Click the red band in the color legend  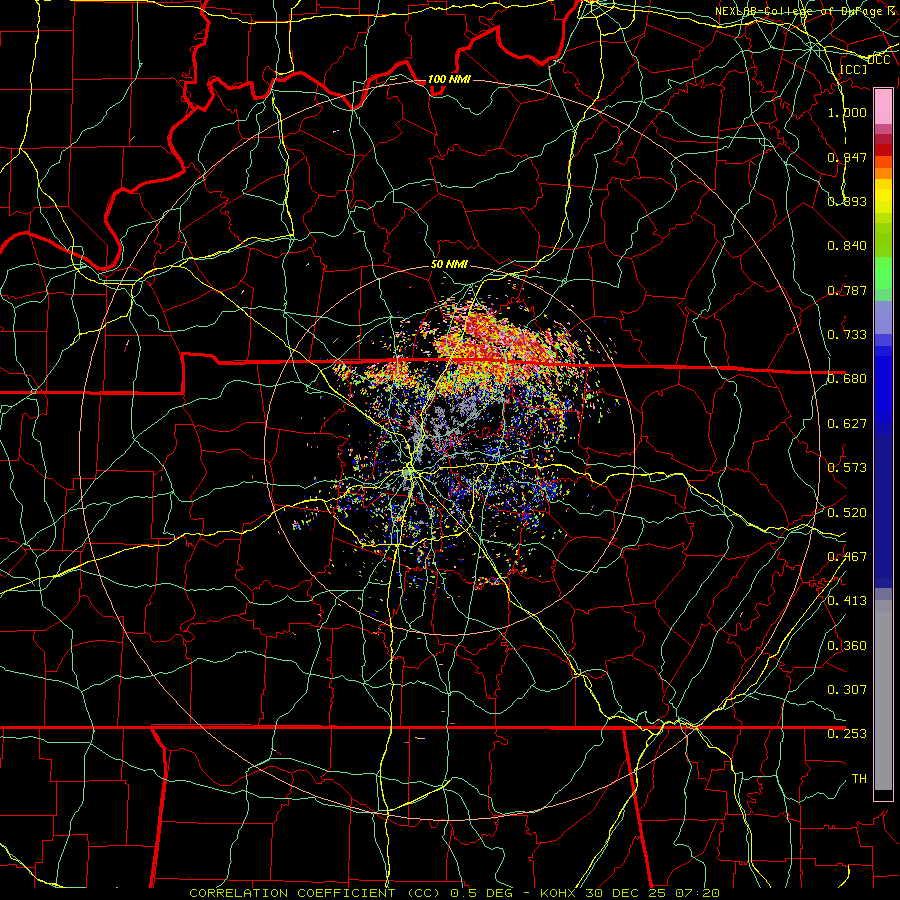(x=883, y=150)
